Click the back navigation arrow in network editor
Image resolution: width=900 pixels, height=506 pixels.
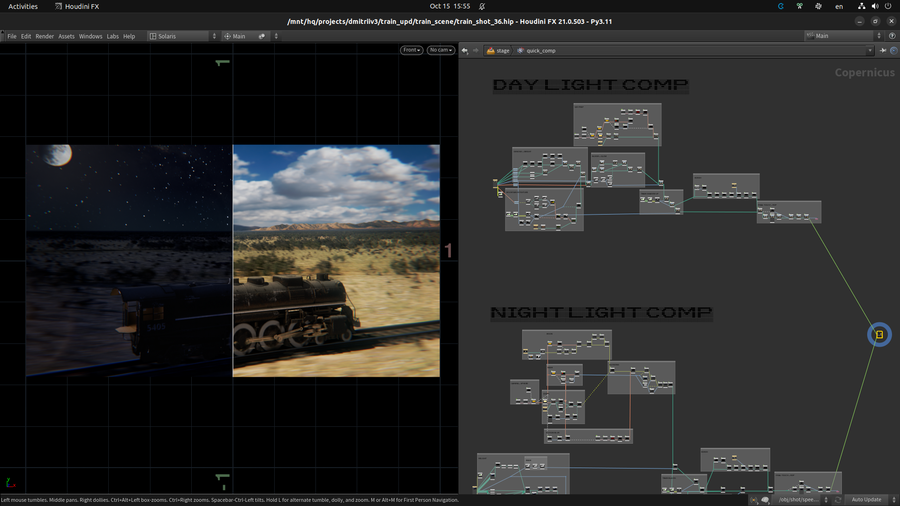click(x=465, y=50)
